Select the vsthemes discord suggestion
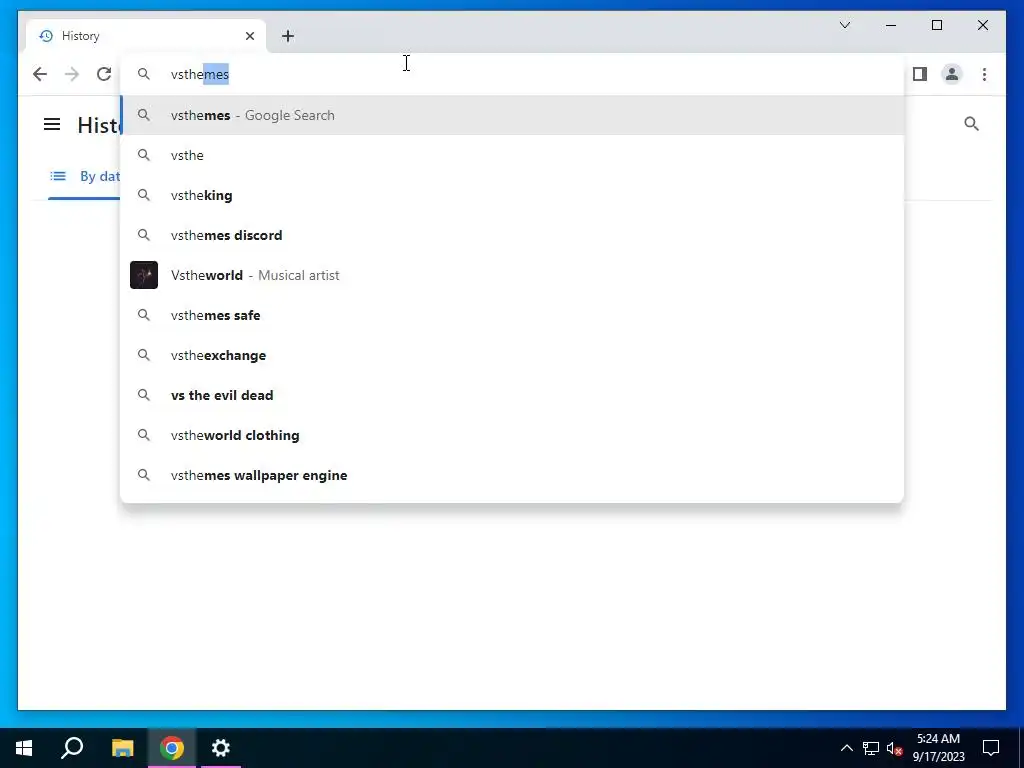The height and width of the screenshot is (768, 1024). (512, 235)
